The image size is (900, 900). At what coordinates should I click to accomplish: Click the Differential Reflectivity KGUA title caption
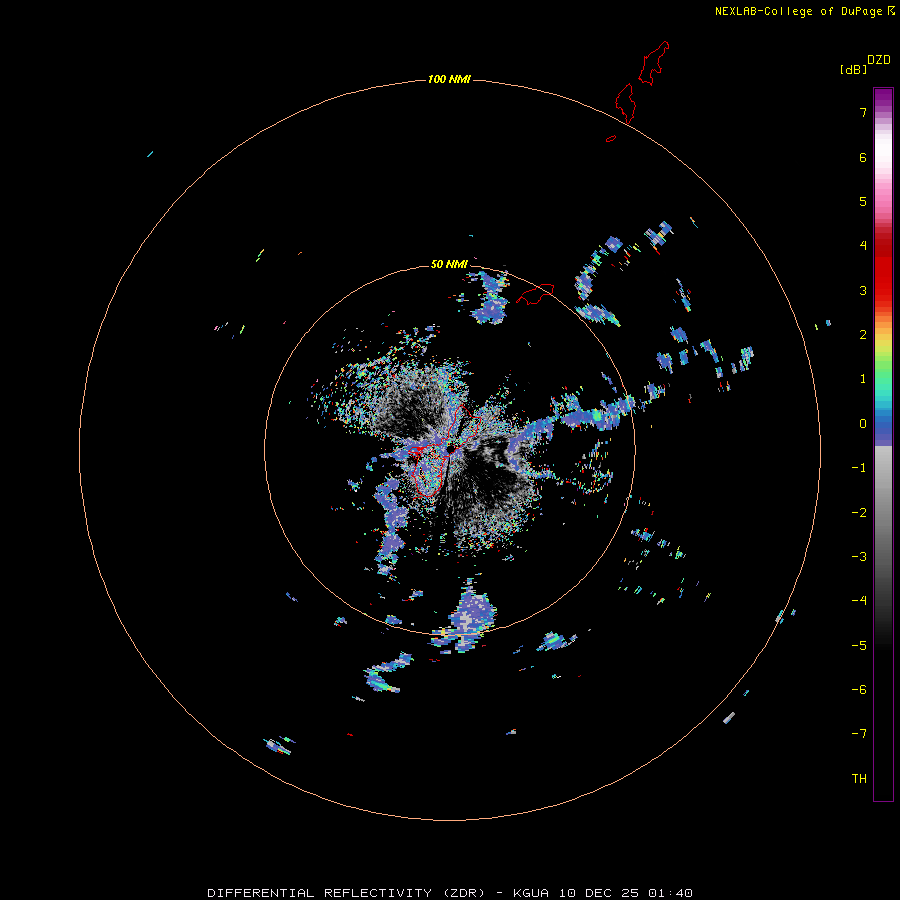pyautogui.click(x=450, y=893)
